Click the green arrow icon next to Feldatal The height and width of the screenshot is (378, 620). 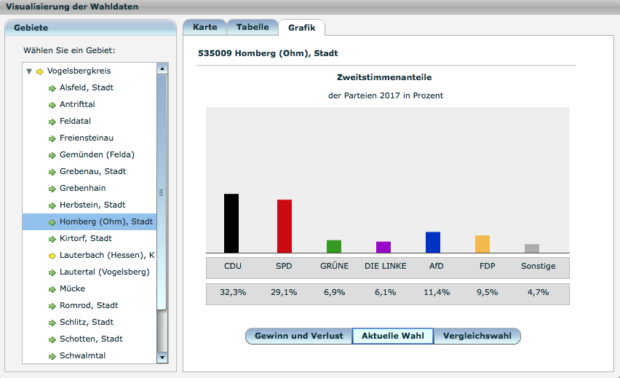tap(52, 122)
